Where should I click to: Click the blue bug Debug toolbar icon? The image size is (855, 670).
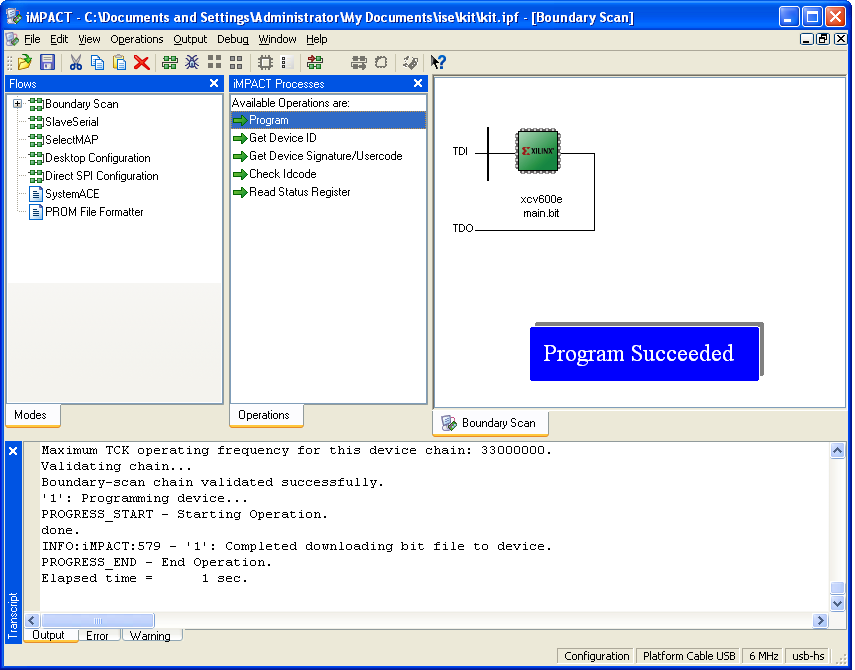coord(192,62)
